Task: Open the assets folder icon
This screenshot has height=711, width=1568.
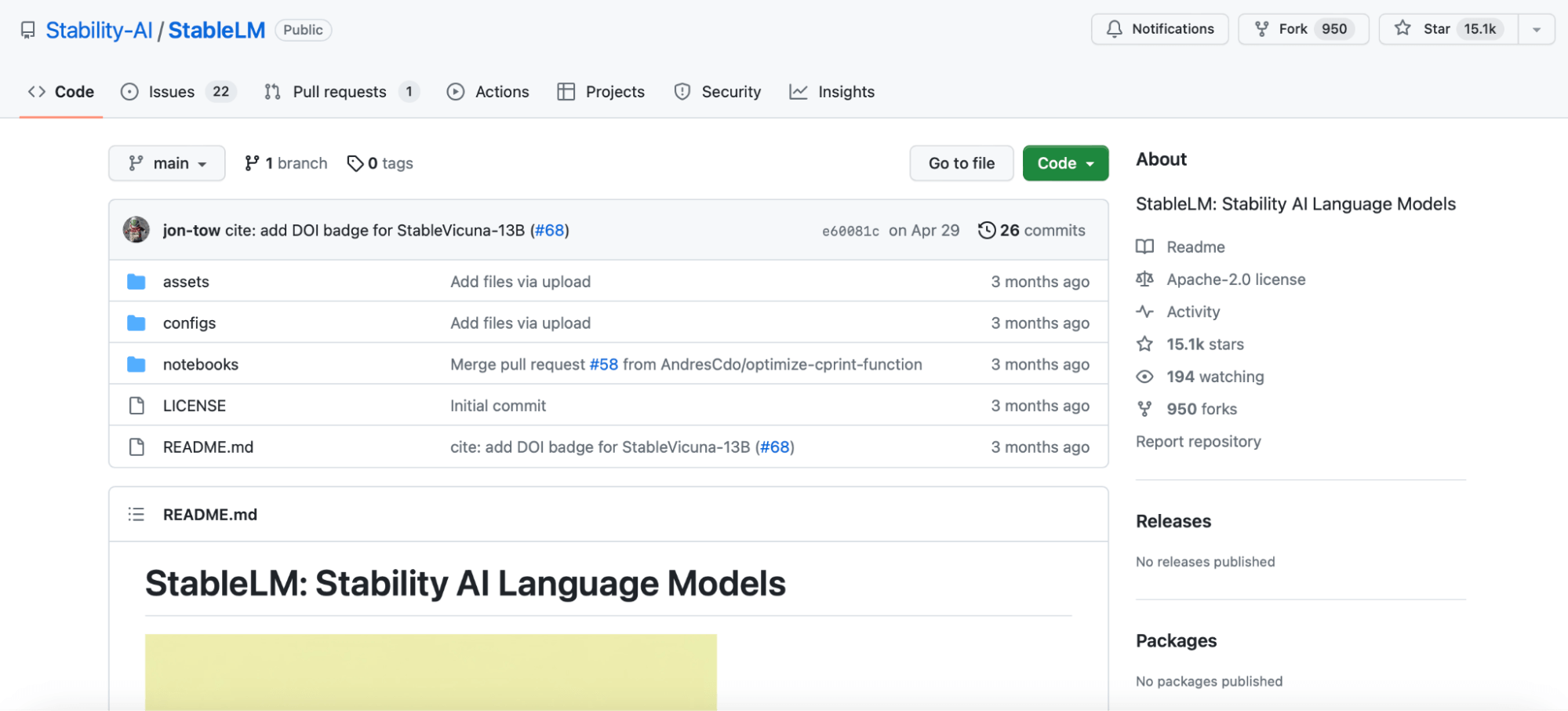Action: (x=136, y=281)
